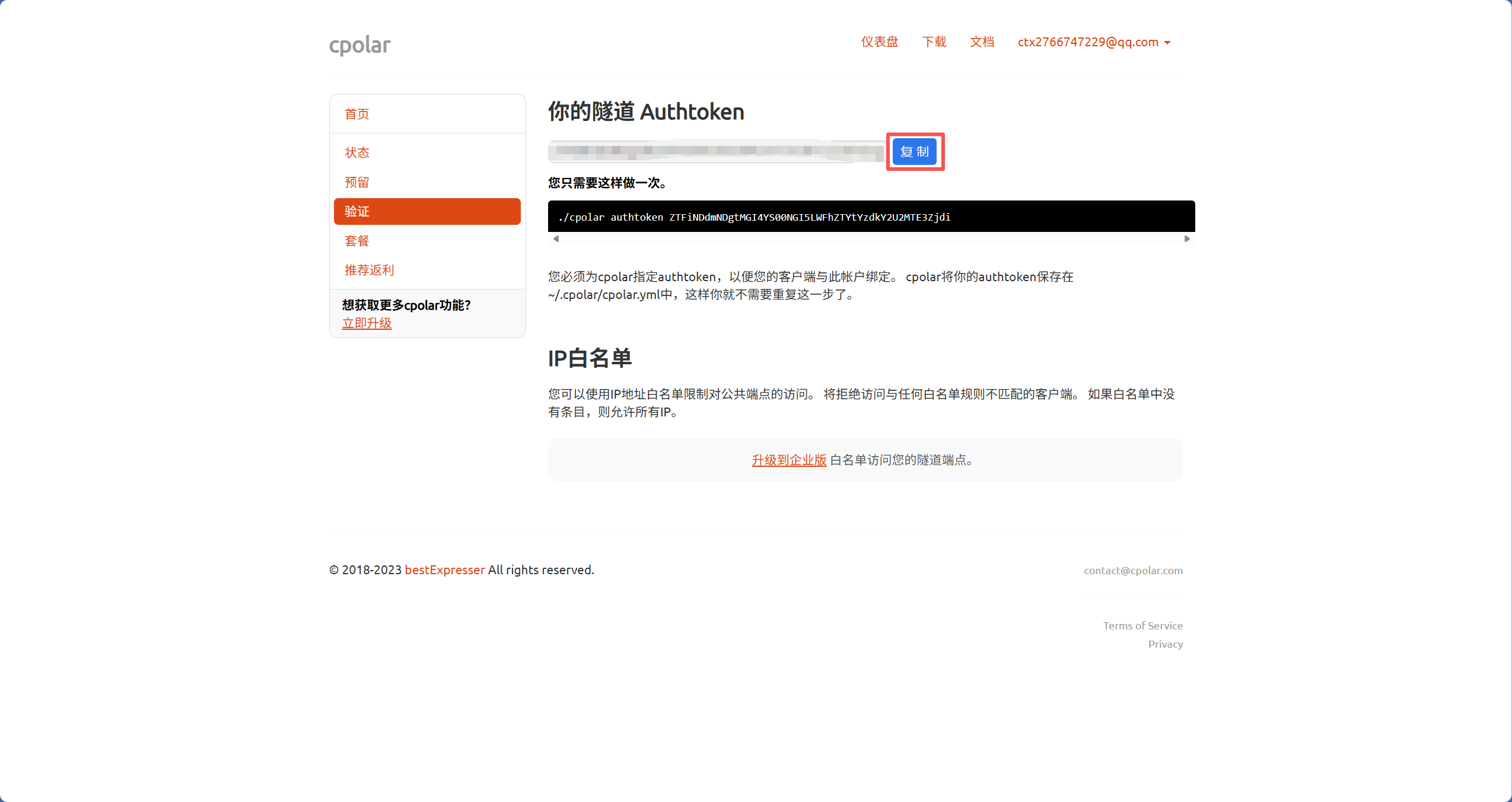Open the Terms of Service link
The width and height of the screenshot is (1512, 802).
[x=1142, y=626]
